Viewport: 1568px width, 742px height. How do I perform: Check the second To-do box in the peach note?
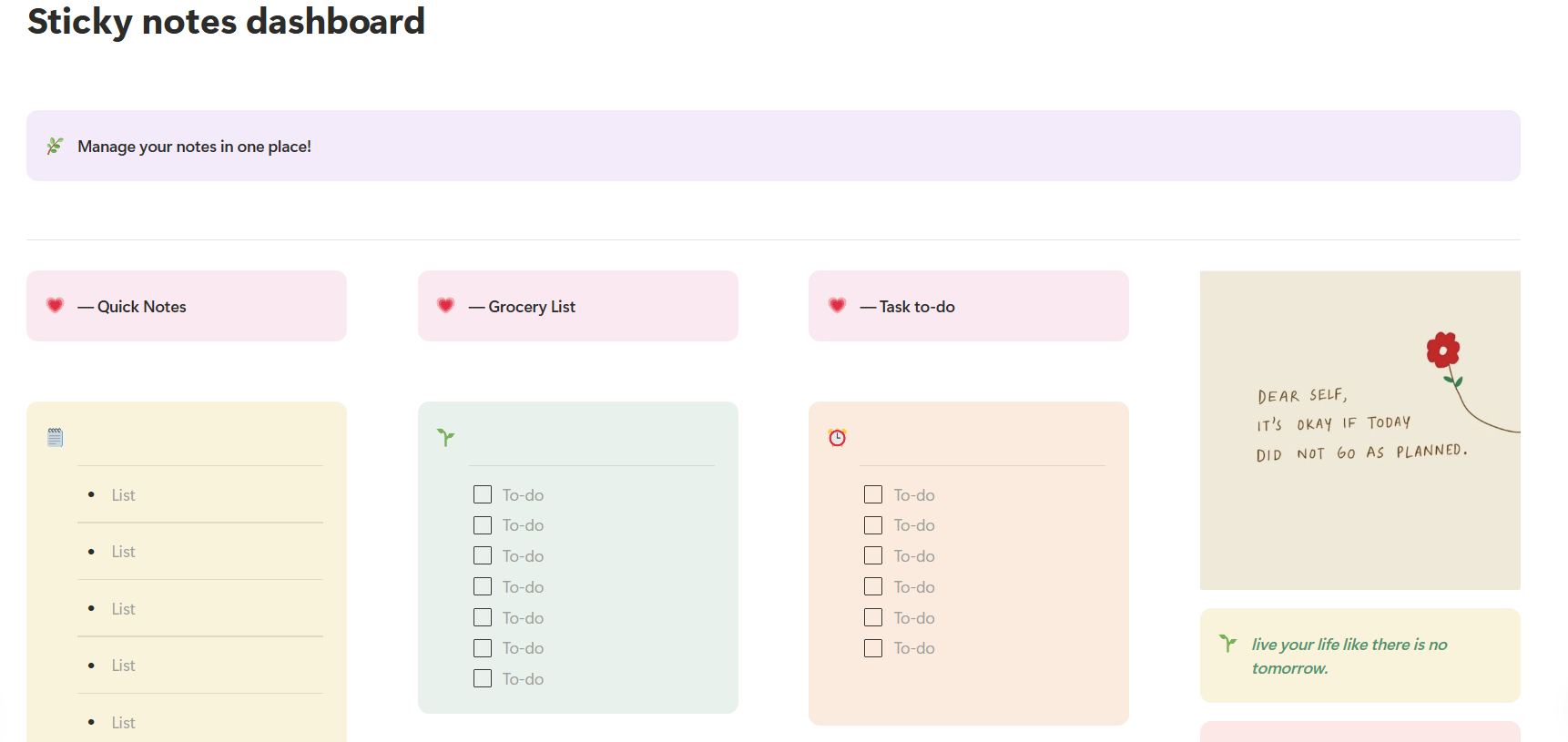[x=873, y=525]
